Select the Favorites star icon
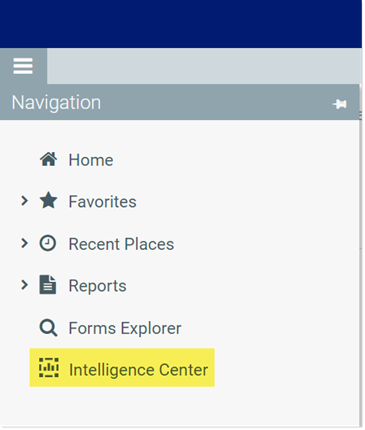The width and height of the screenshot is (365, 430). click(49, 201)
